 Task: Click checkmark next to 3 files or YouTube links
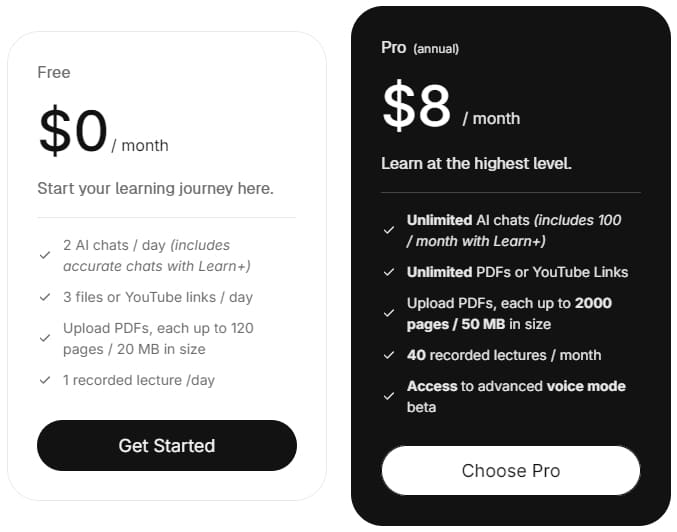45,297
